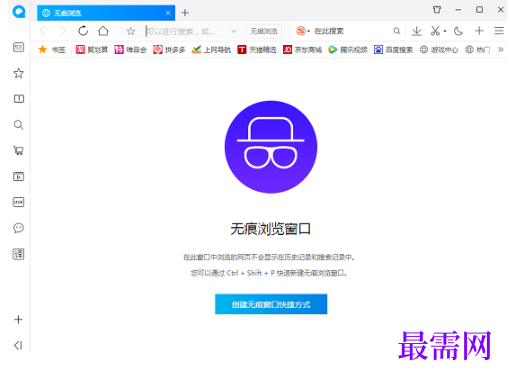This screenshot has width=510, height=377.
Task: Open the 拼多多 bookmark
Action: point(169,50)
